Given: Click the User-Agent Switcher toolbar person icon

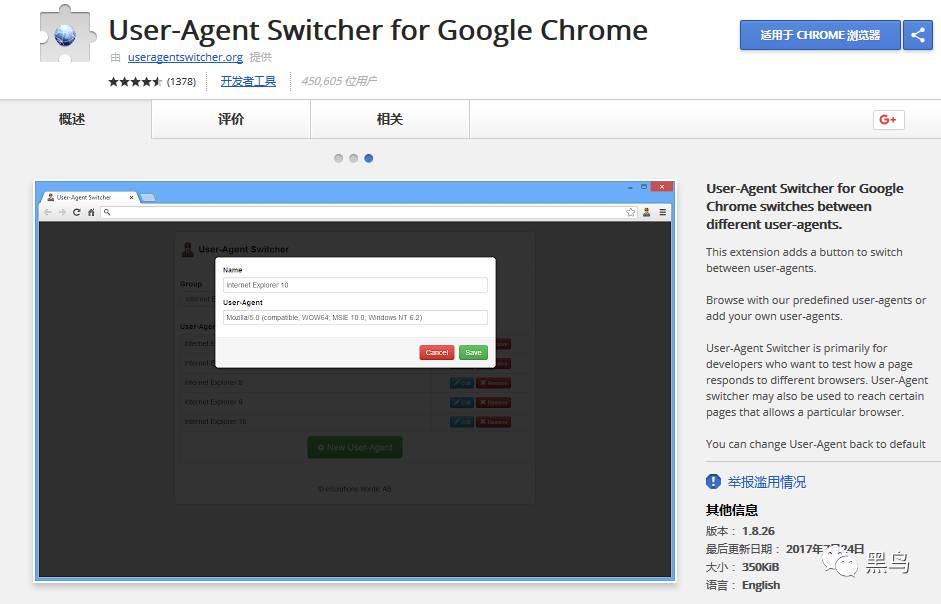Looking at the screenshot, I should [x=646, y=212].
